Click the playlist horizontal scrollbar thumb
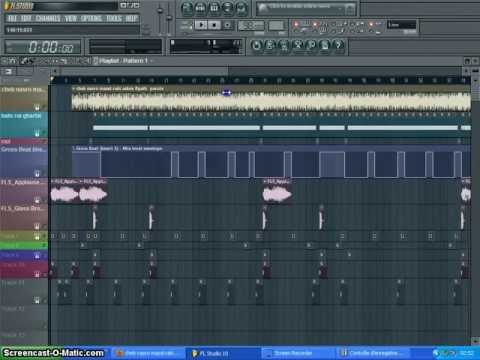The height and width of the screenshot is (360, 480). (144, 71)
